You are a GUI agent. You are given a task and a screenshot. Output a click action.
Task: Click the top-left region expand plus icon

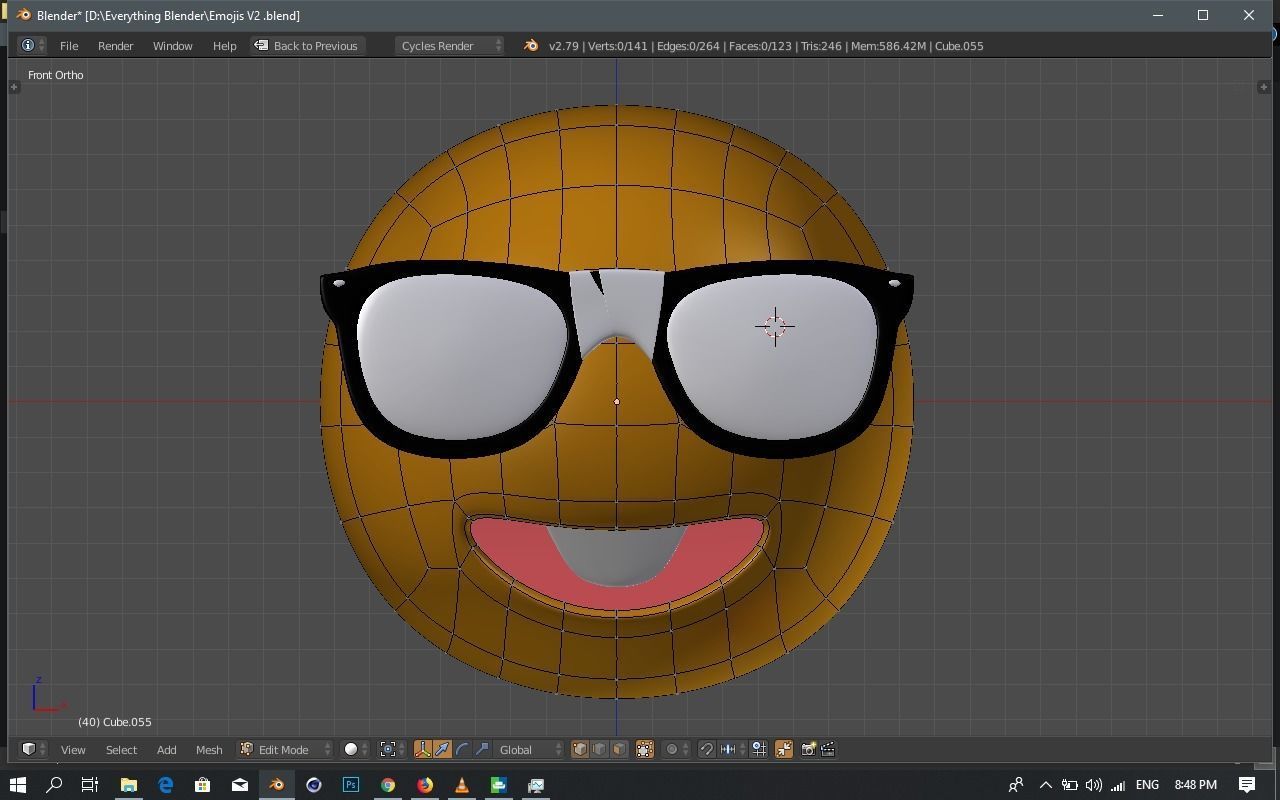[14, 87]
